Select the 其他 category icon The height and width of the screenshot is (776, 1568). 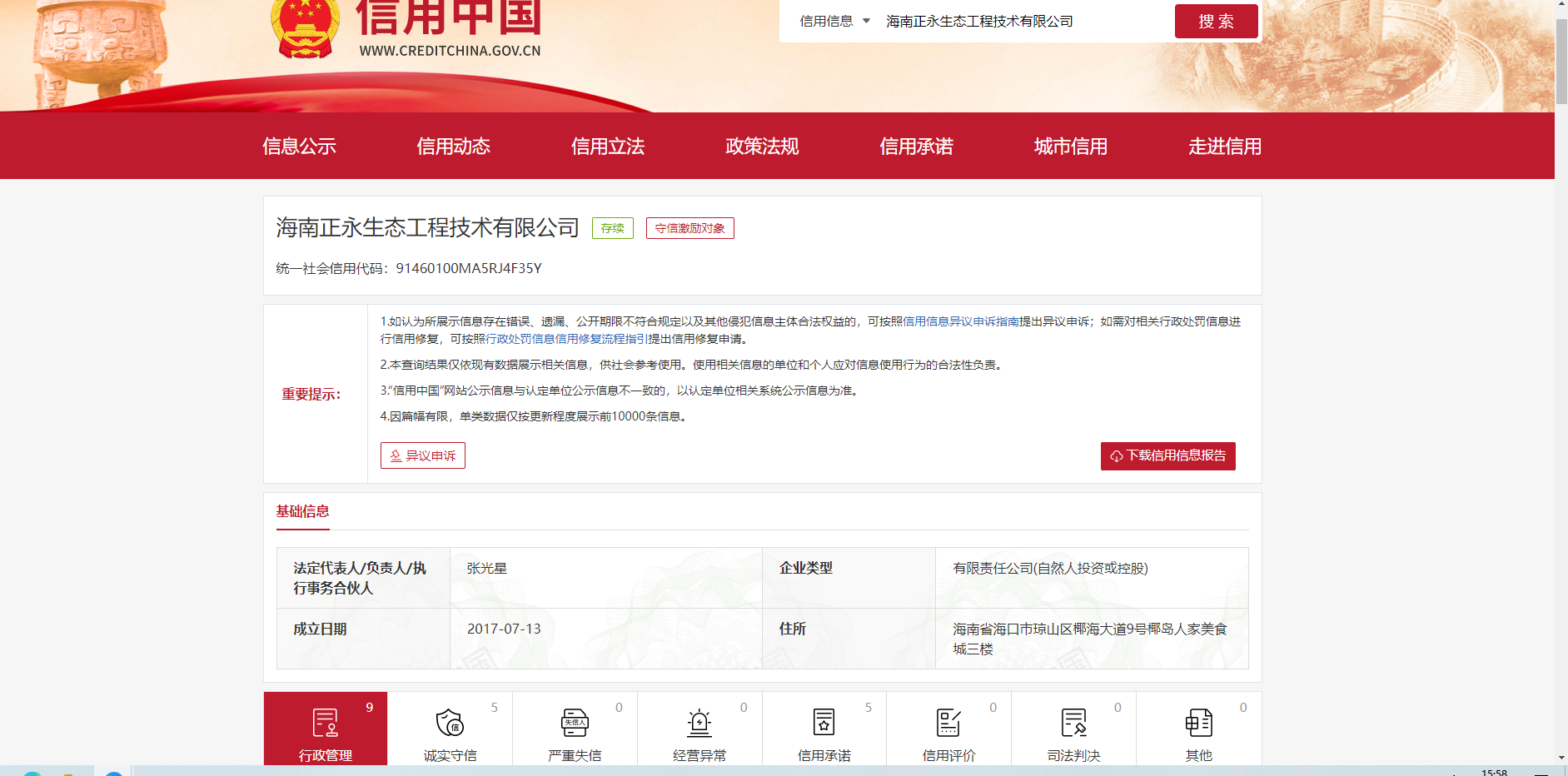(x=1198, y=723)
